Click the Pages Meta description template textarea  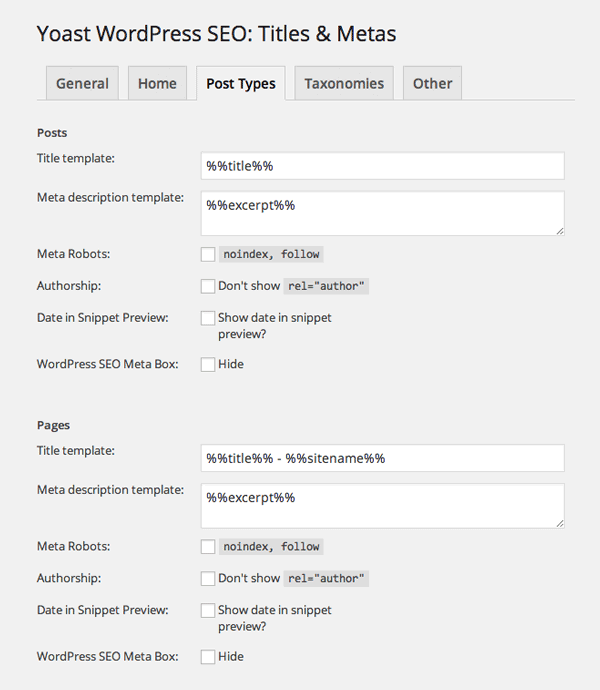[x=383, y=506]
